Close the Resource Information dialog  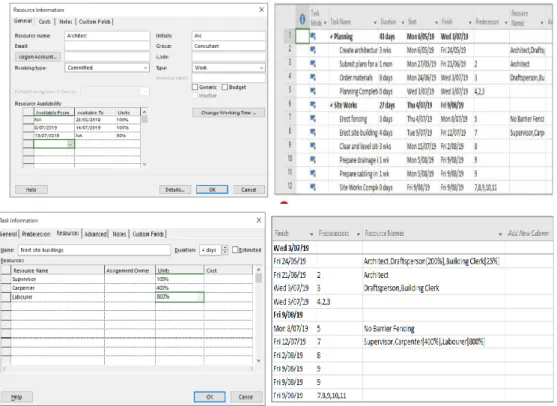(x=261, y=10)
